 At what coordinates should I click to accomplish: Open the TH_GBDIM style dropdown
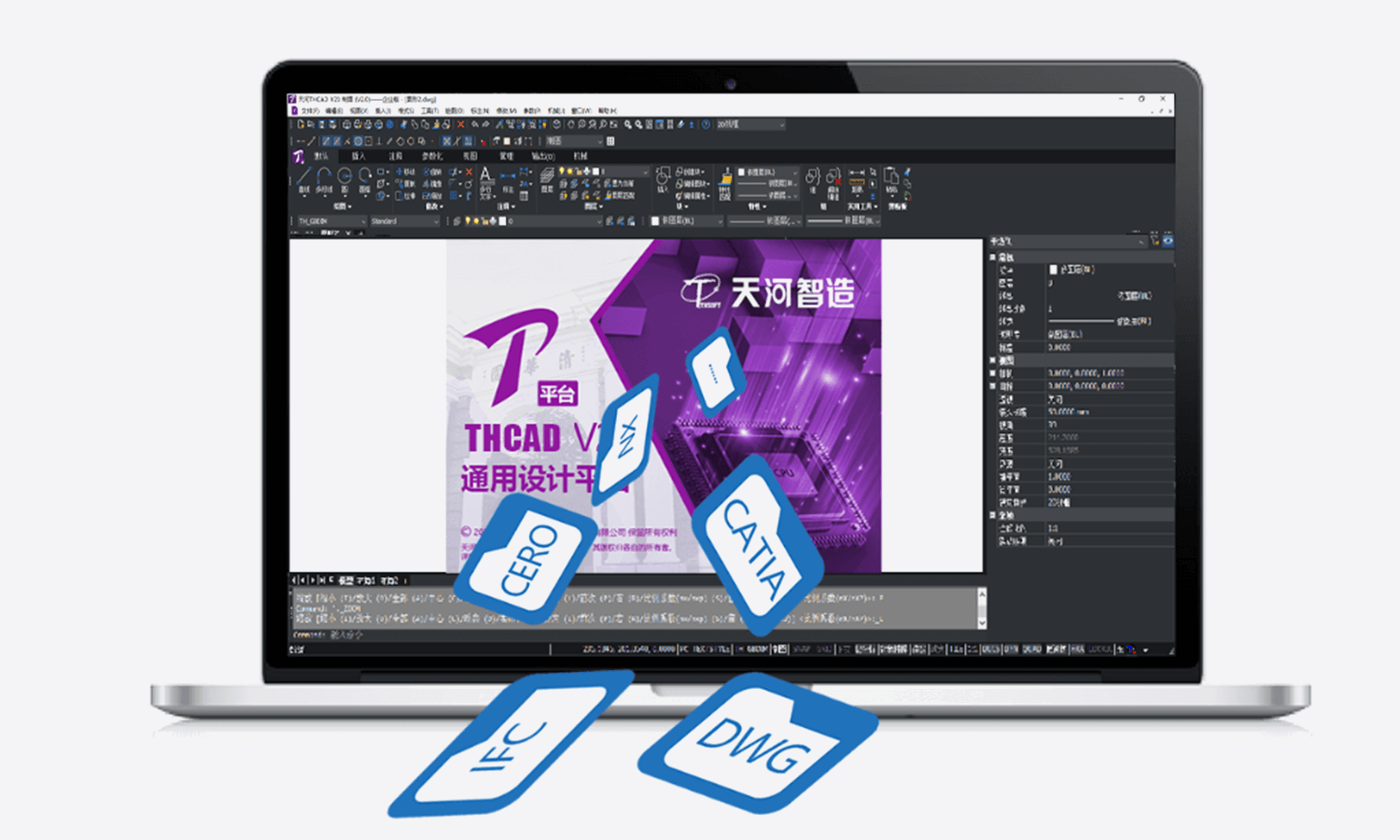click(332, 221)
